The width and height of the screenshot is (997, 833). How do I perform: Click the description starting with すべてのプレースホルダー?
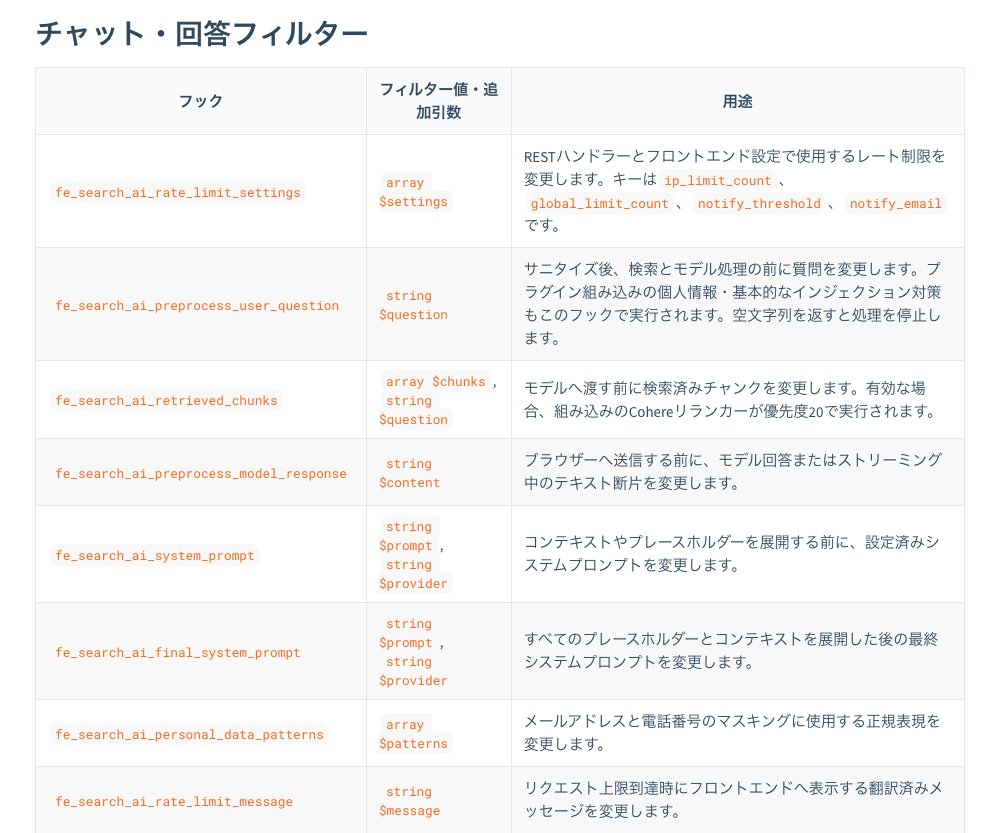(731, 651)
